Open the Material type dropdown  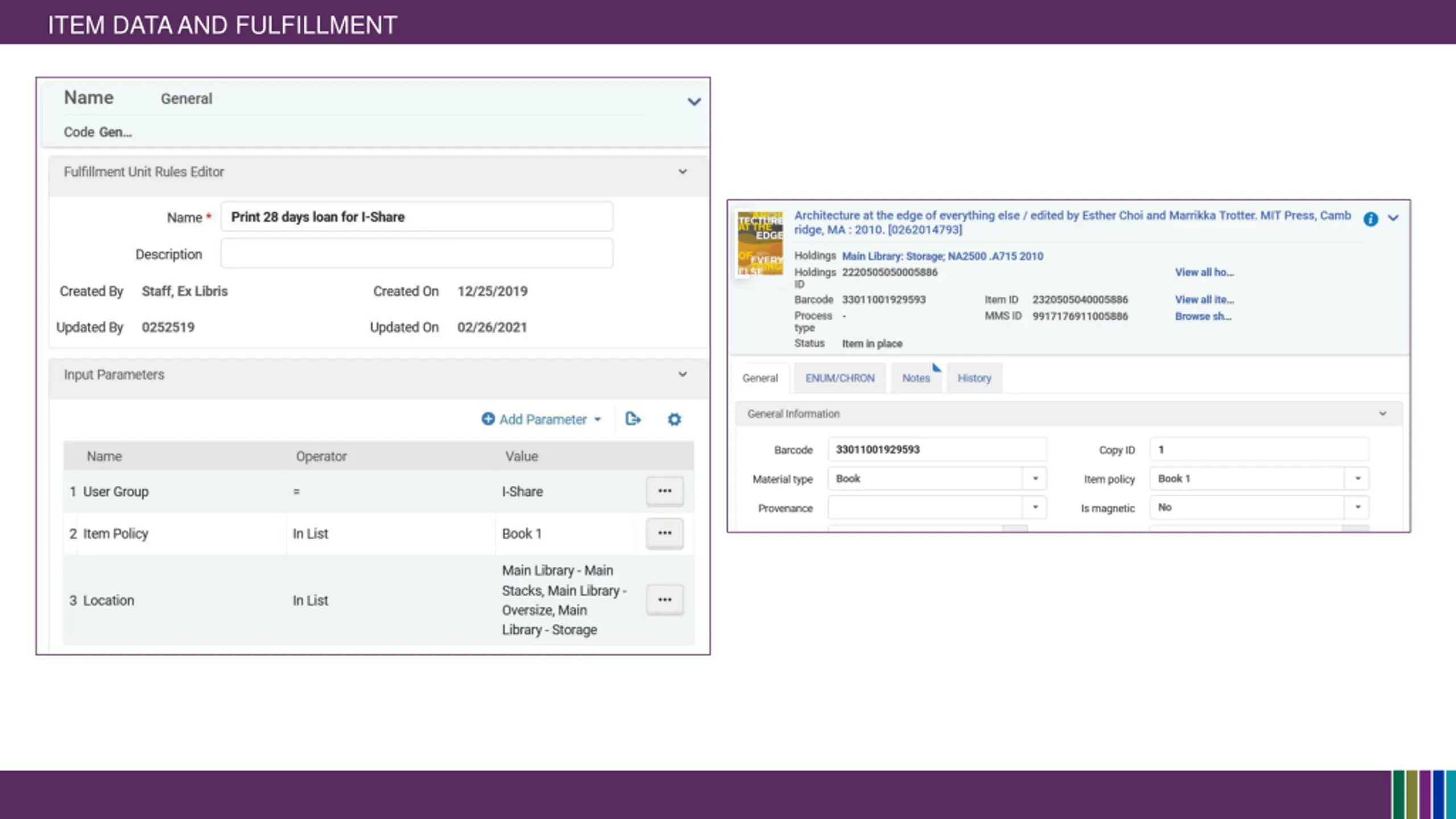1035,478
